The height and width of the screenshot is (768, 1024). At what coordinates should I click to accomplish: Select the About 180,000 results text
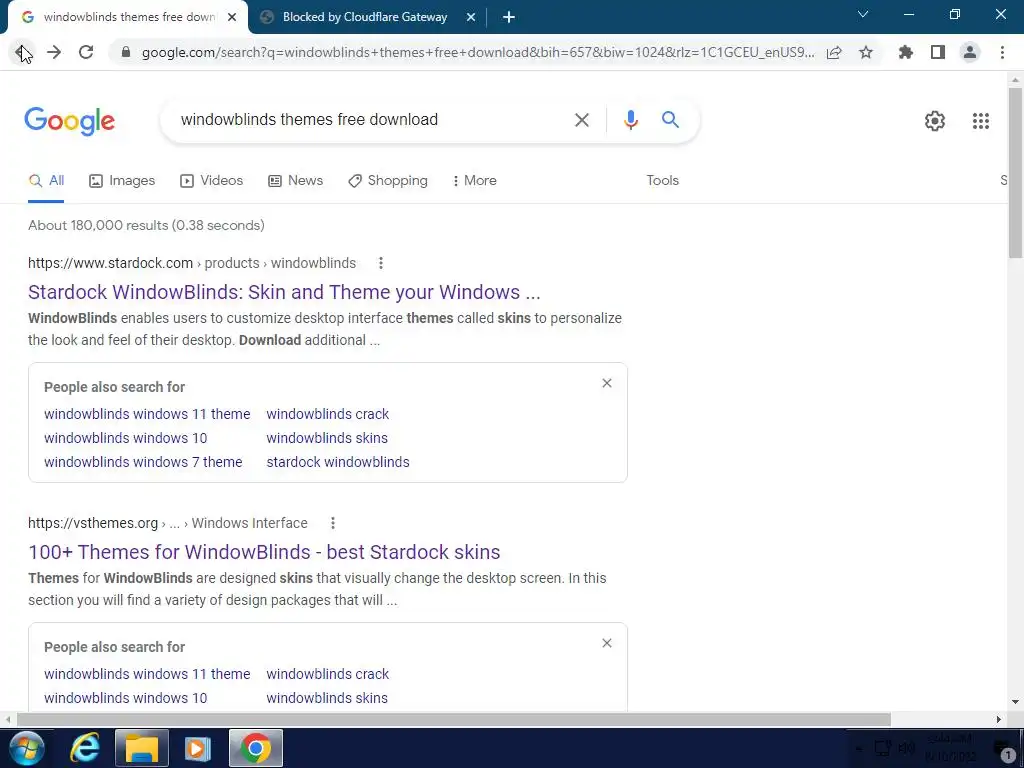(x=146, y=225)
